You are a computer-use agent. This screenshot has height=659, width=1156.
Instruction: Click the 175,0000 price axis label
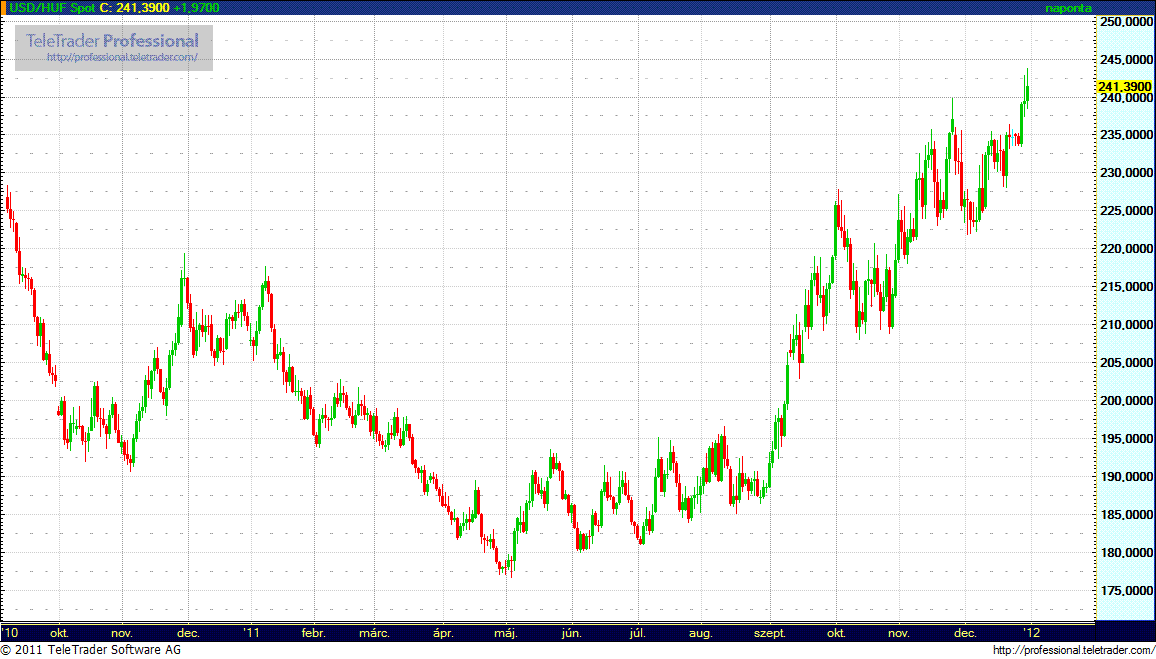click(1125, 590)
